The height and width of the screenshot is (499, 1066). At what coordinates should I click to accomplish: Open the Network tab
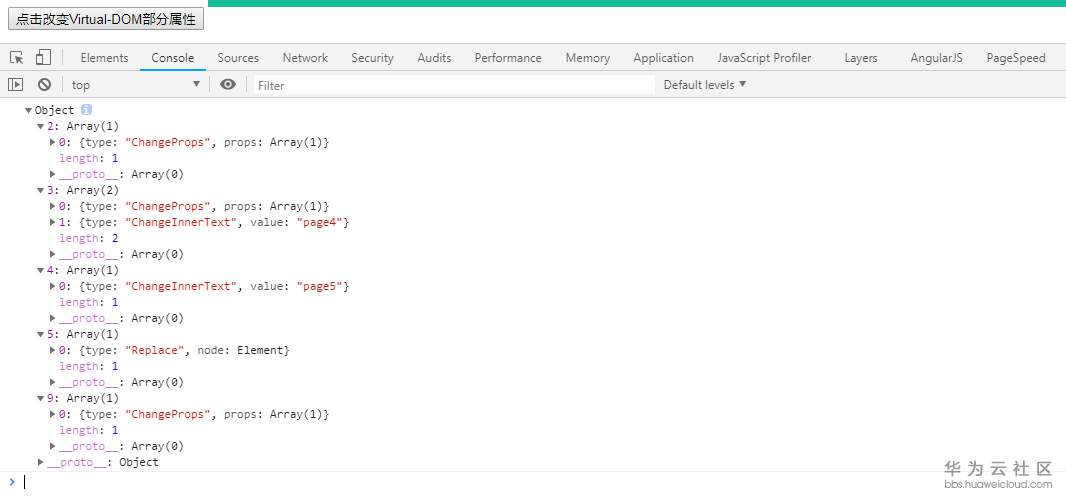coord(305,58)
